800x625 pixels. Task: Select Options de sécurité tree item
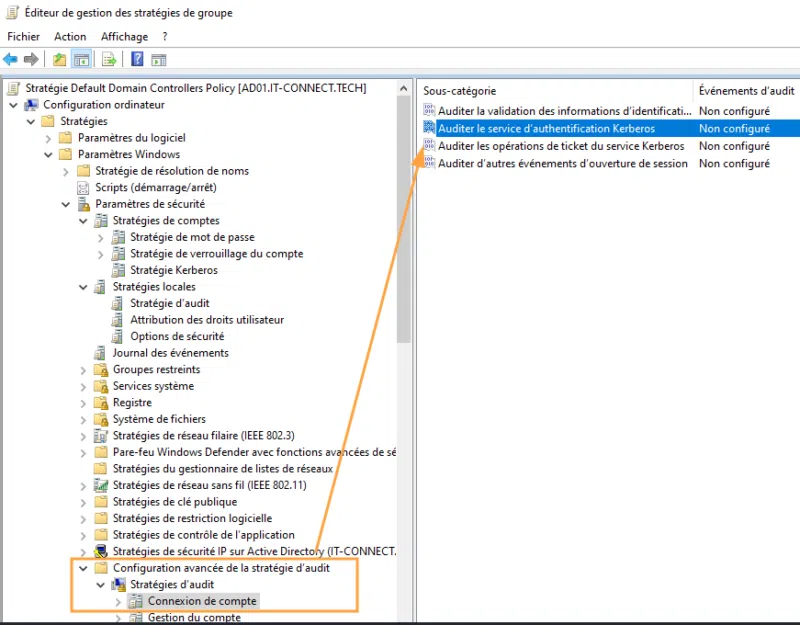pos(177,336)
